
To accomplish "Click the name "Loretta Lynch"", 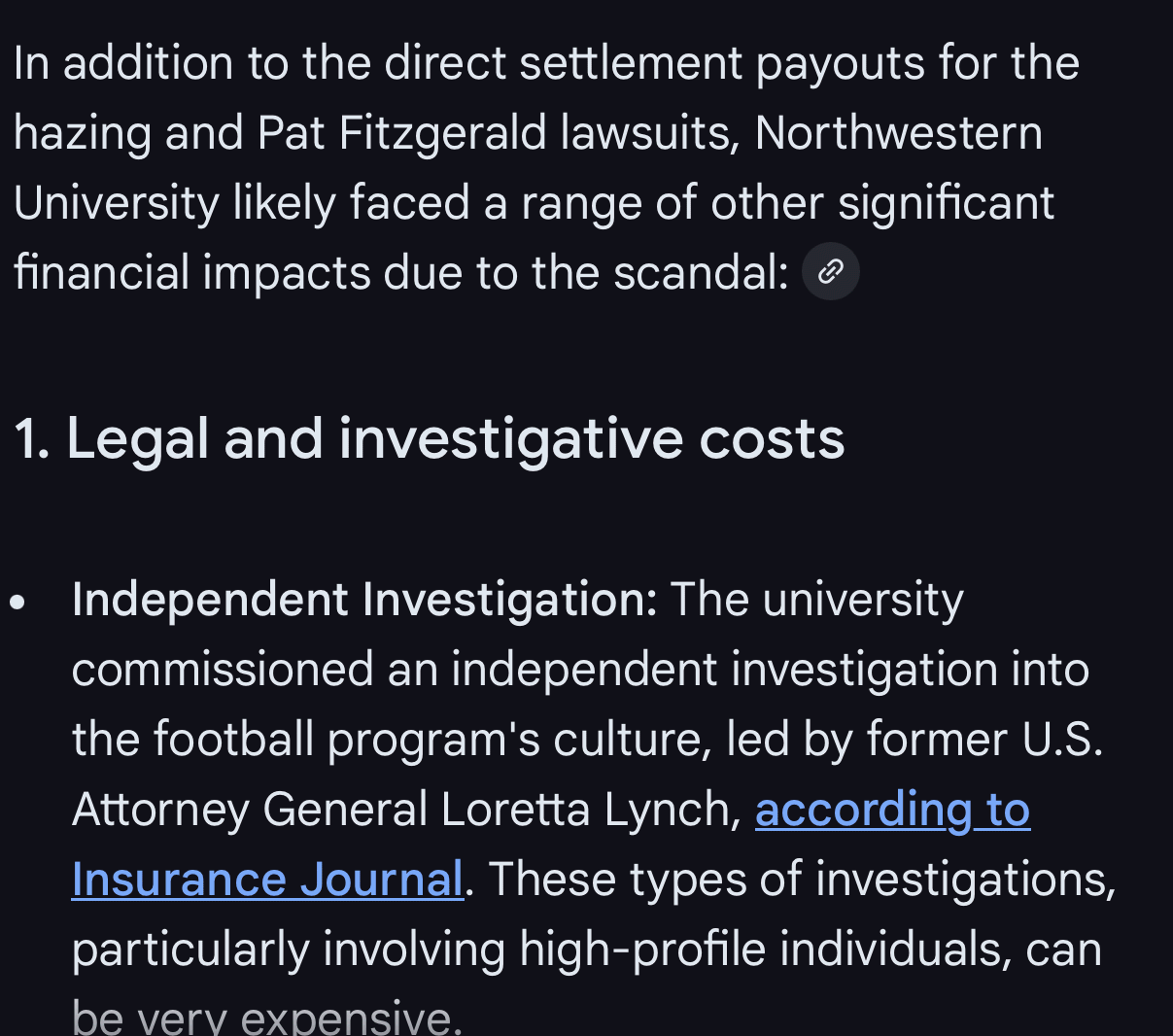I will tap(591, 810).
